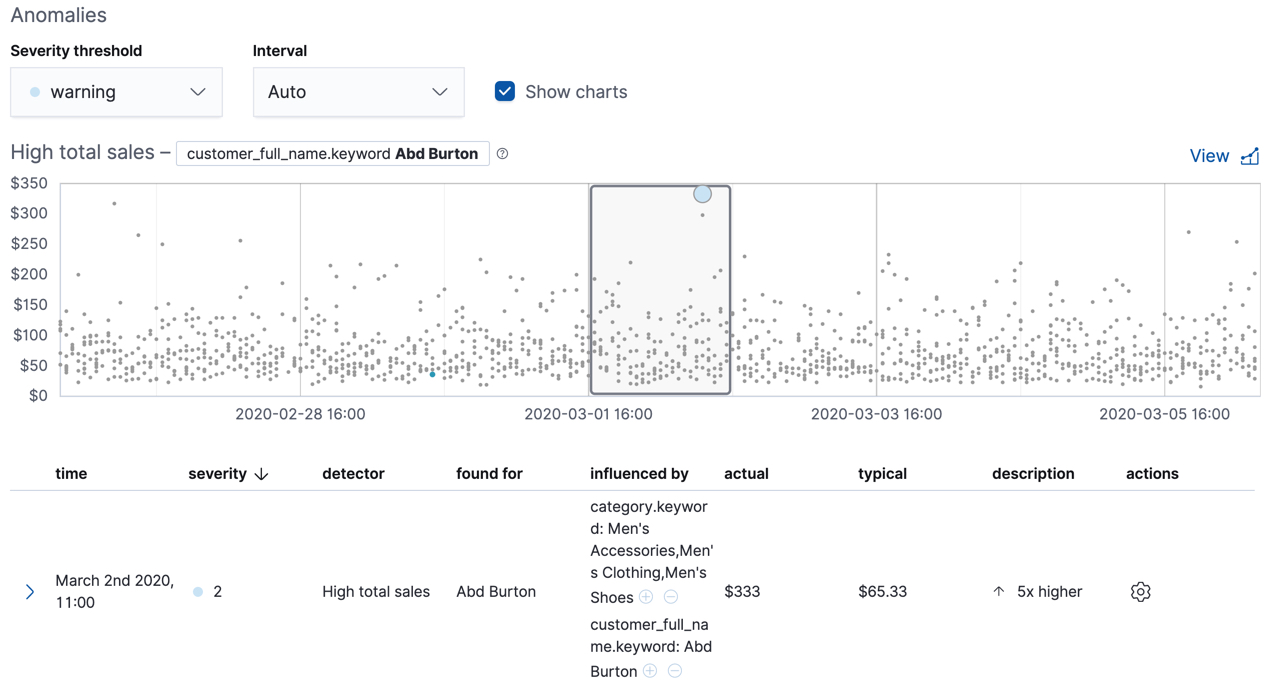The width and height of the screenshot is (1274, 691).
Task: Click the up arrow before 5x higher
Action: click(998, 591)
